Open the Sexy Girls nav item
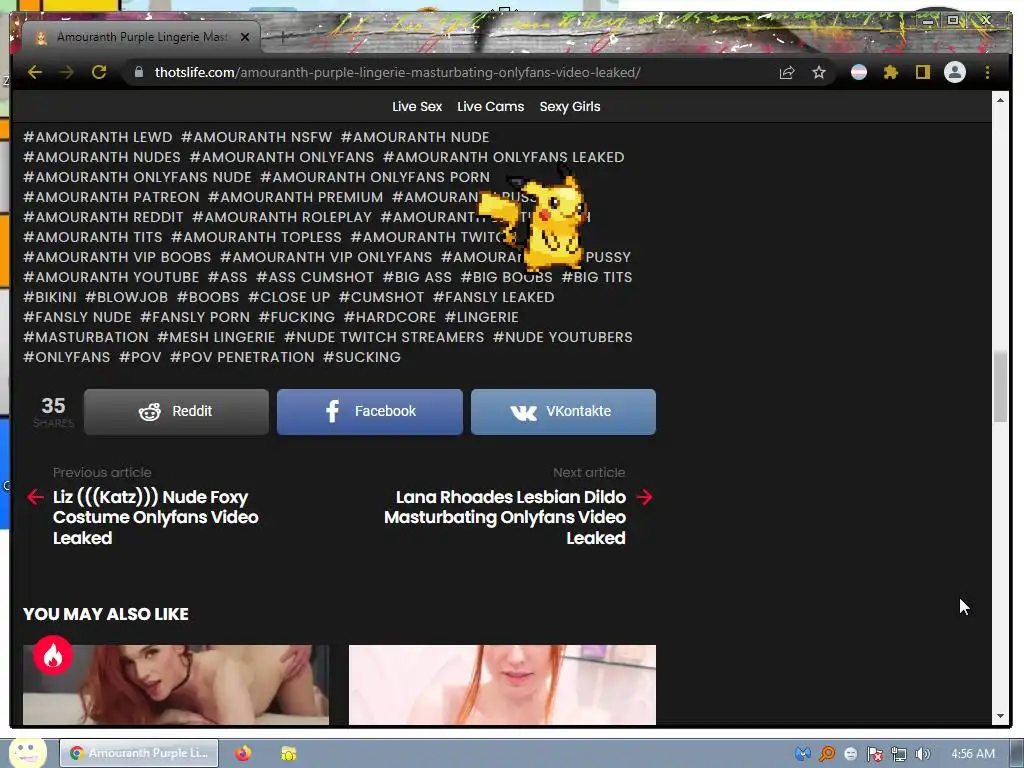The width and height of the screenshot is (1024, 768). tap(569, 106)
